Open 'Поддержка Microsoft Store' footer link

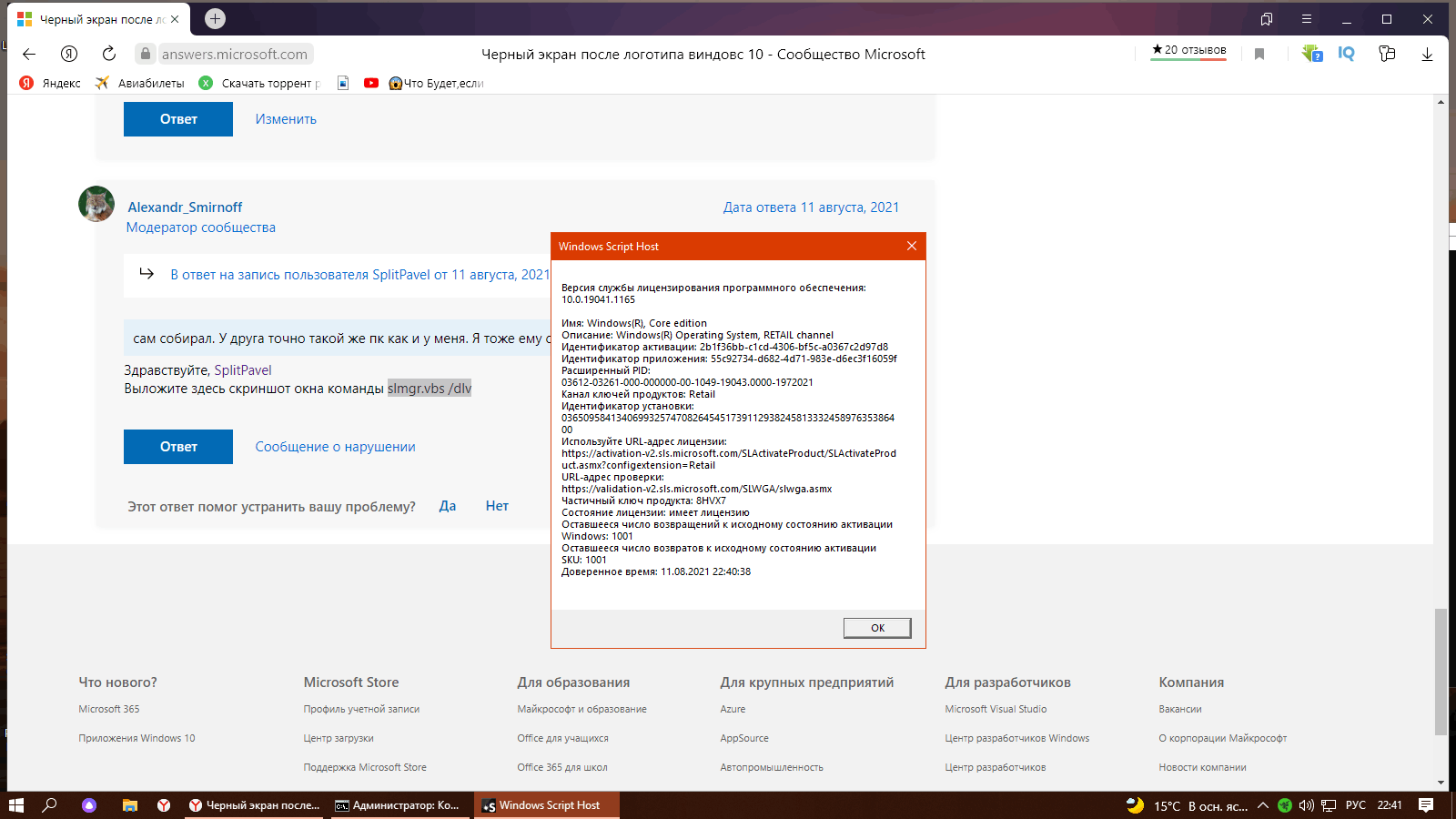tap(365, 767)
